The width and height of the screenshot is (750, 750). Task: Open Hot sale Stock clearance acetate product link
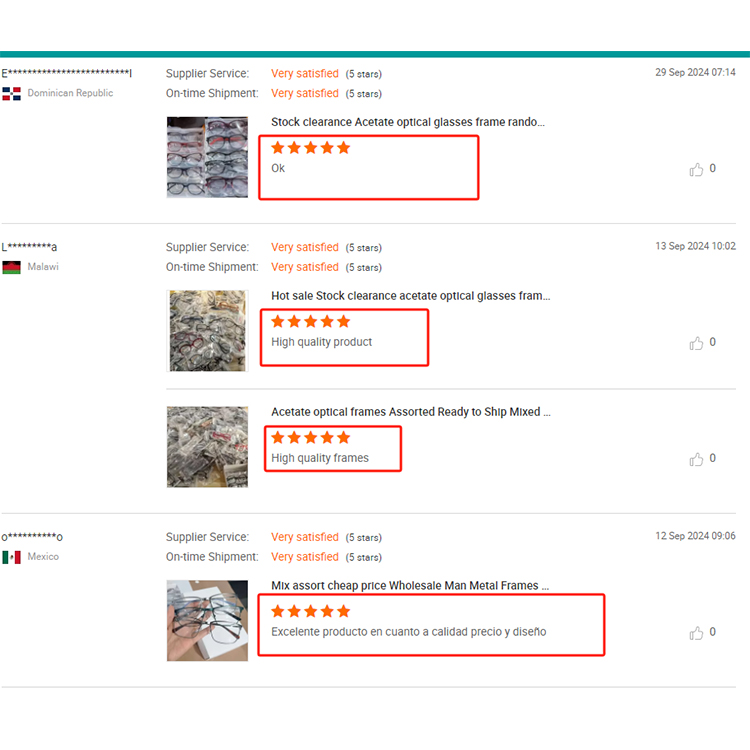pos(410,296)
